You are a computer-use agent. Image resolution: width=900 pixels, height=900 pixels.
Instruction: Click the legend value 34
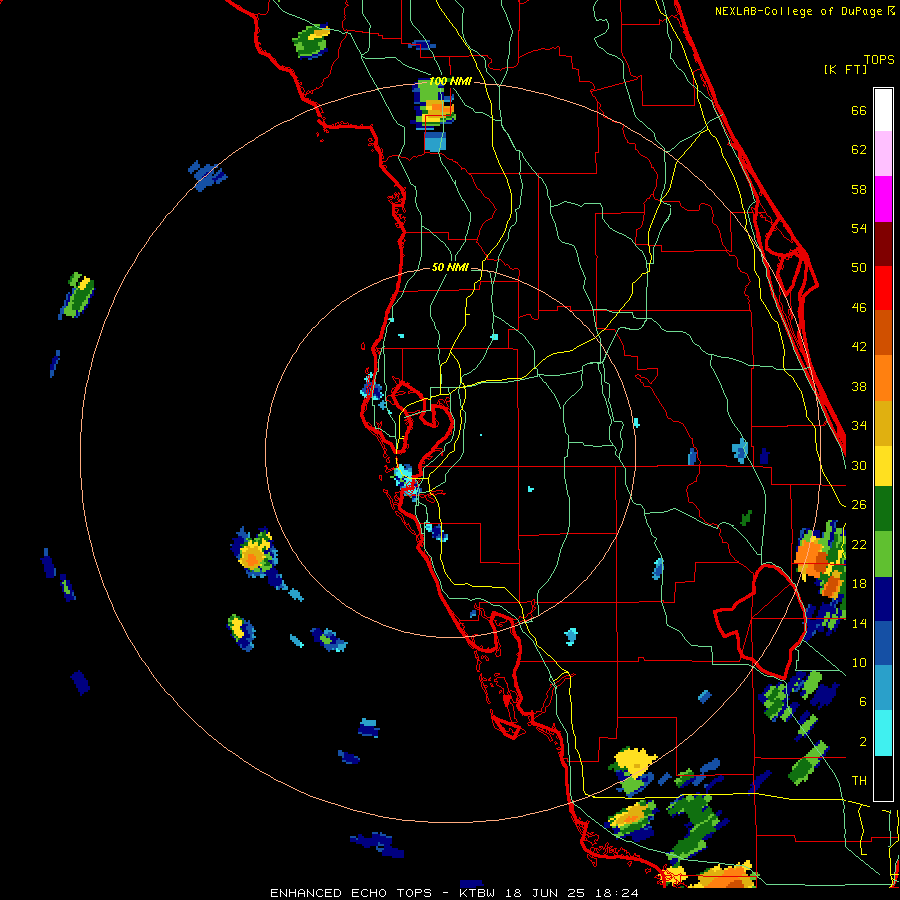click(x=859, y=426)
